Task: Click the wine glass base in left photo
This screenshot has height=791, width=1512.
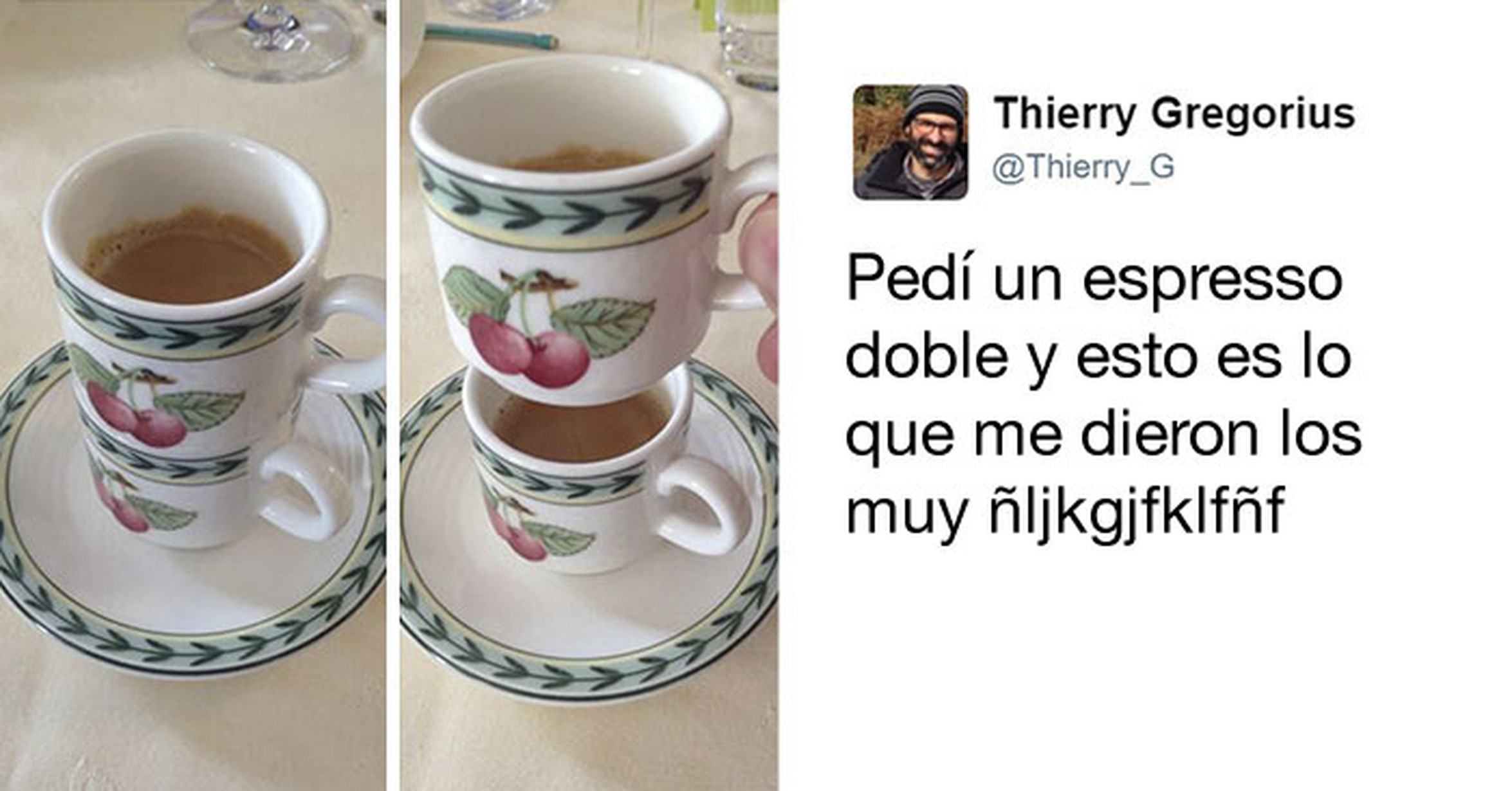Action: click(x=273, y=39)
